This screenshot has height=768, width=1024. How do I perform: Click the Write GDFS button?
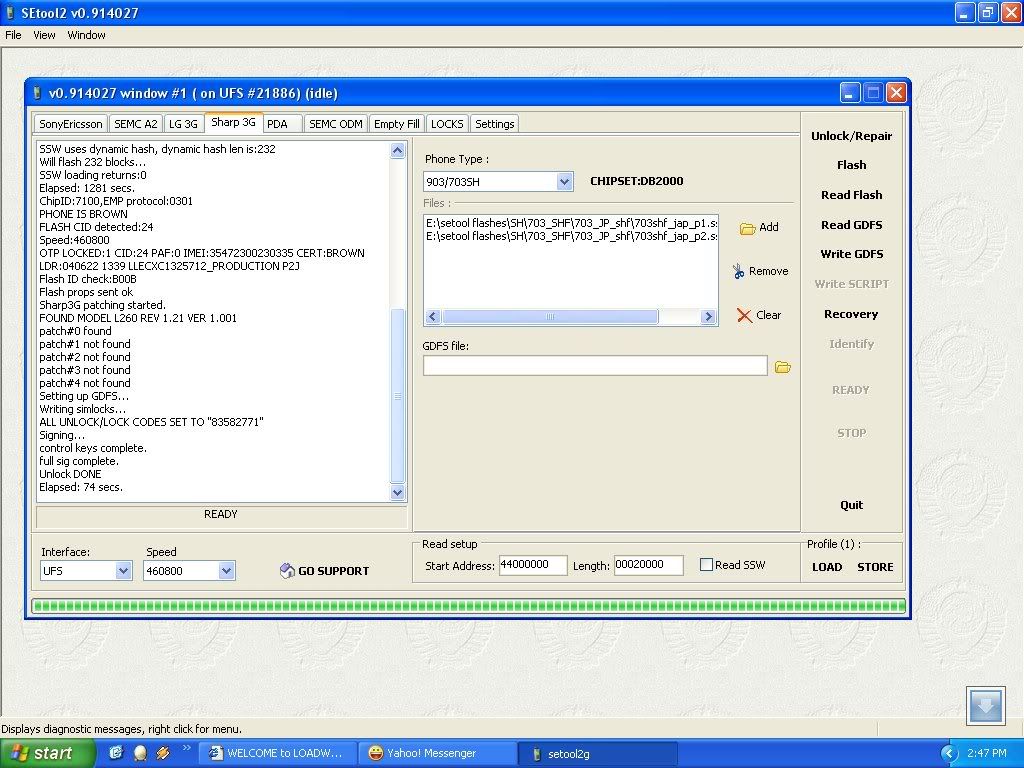tap(851, 254)
